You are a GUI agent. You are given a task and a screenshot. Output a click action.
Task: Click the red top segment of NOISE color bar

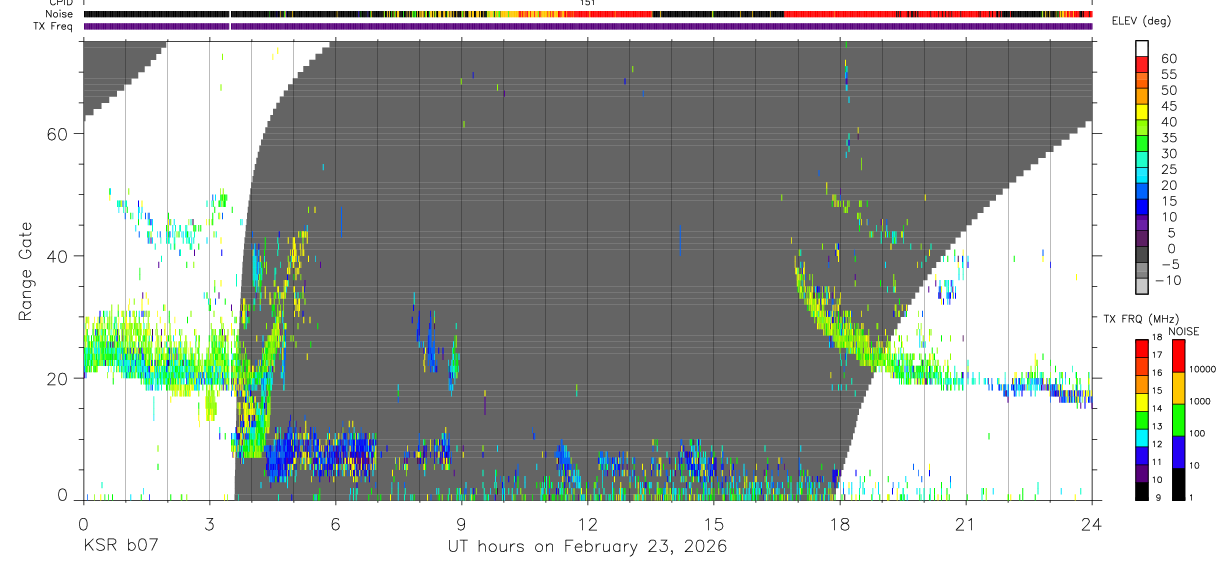click(1179, 356)
